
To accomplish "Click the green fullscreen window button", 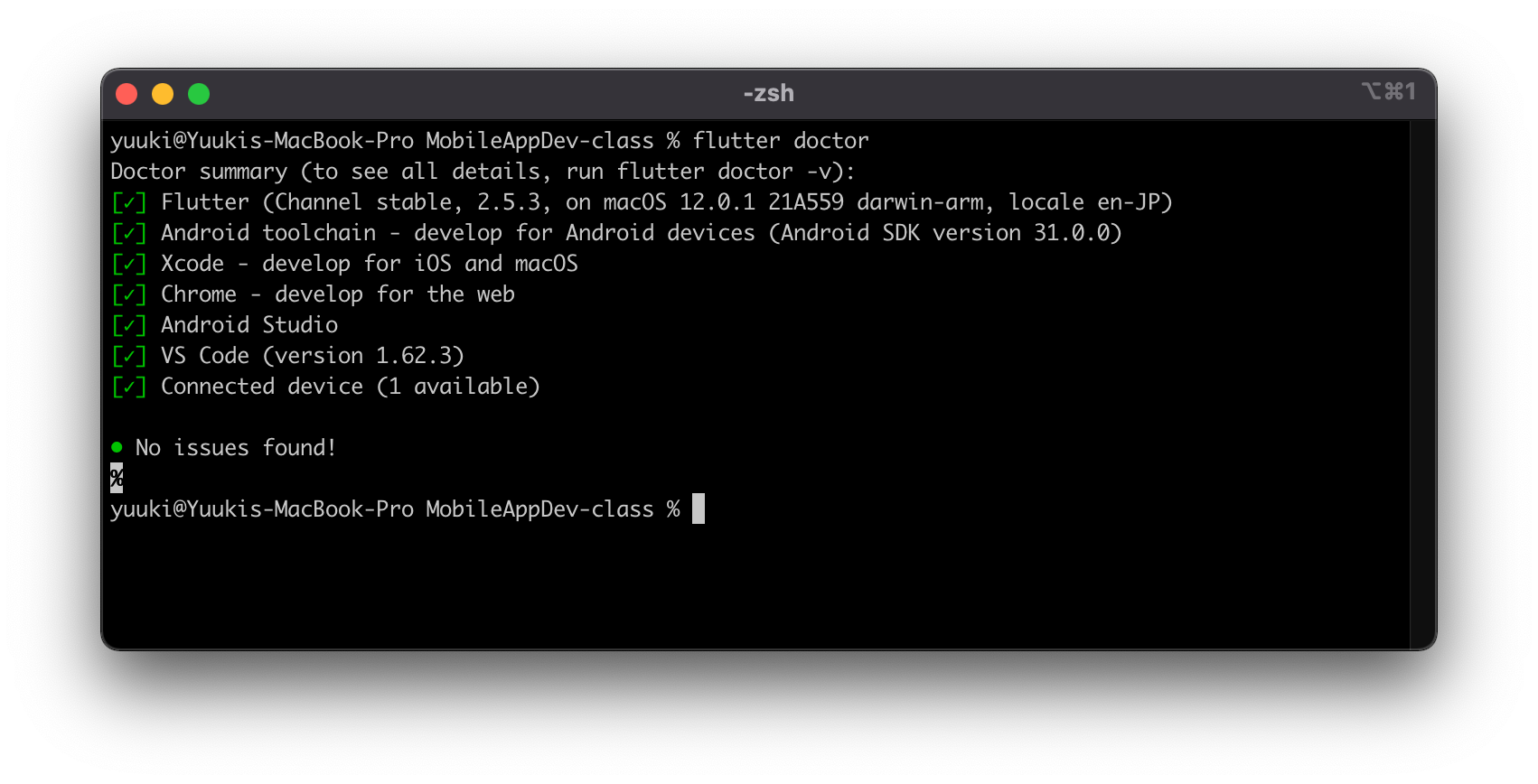I will click(199, 94).
